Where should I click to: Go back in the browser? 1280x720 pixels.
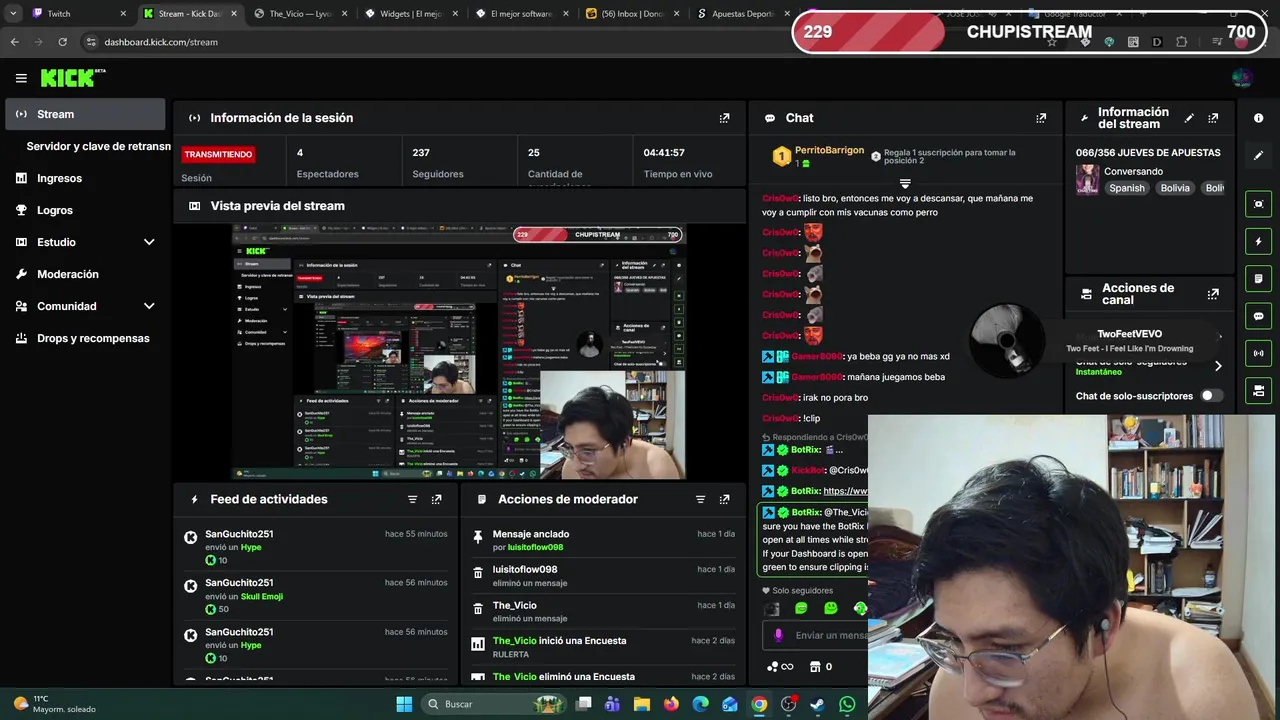14,42
